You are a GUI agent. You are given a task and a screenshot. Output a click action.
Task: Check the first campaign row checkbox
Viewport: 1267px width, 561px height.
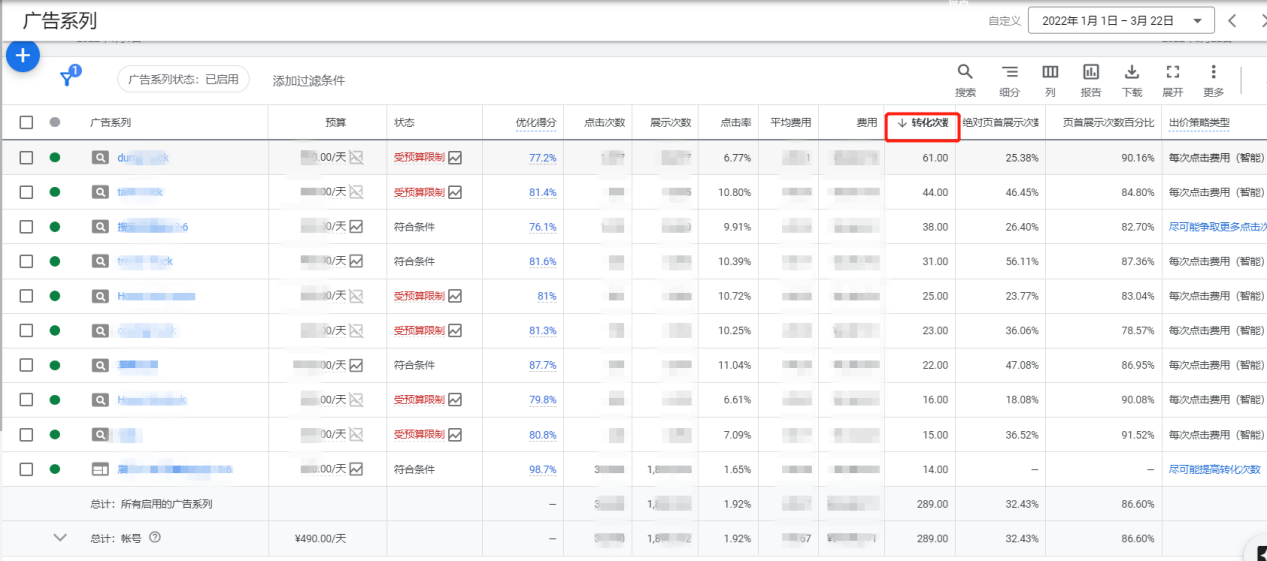[27, 158]
